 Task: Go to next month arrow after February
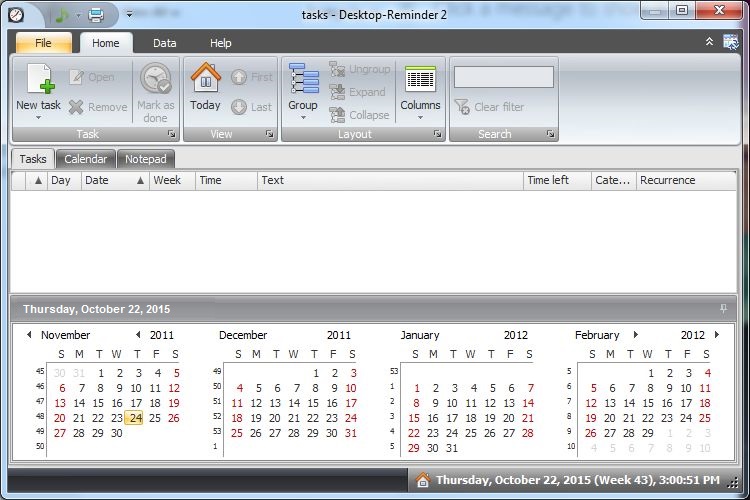tap(636, 334)
